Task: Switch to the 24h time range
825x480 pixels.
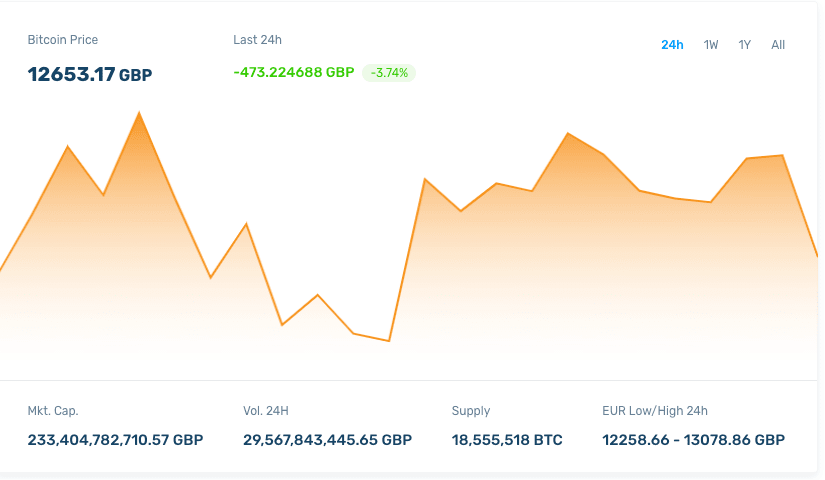Action: [x=672, y=45]
